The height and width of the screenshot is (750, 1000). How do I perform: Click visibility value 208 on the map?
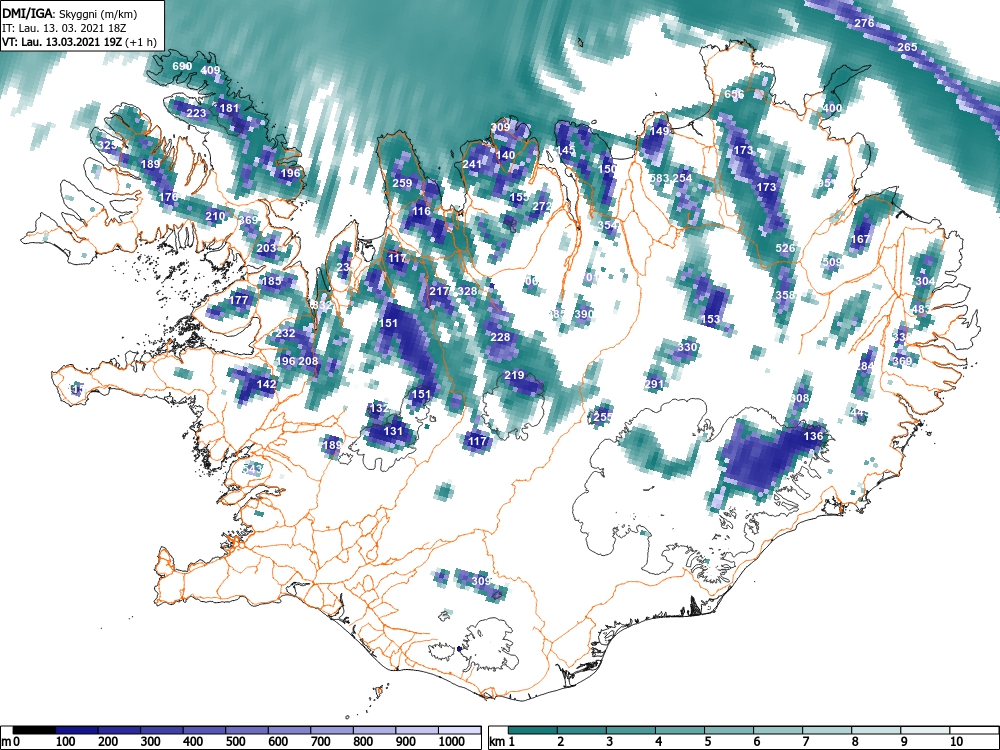click(308, 361)
